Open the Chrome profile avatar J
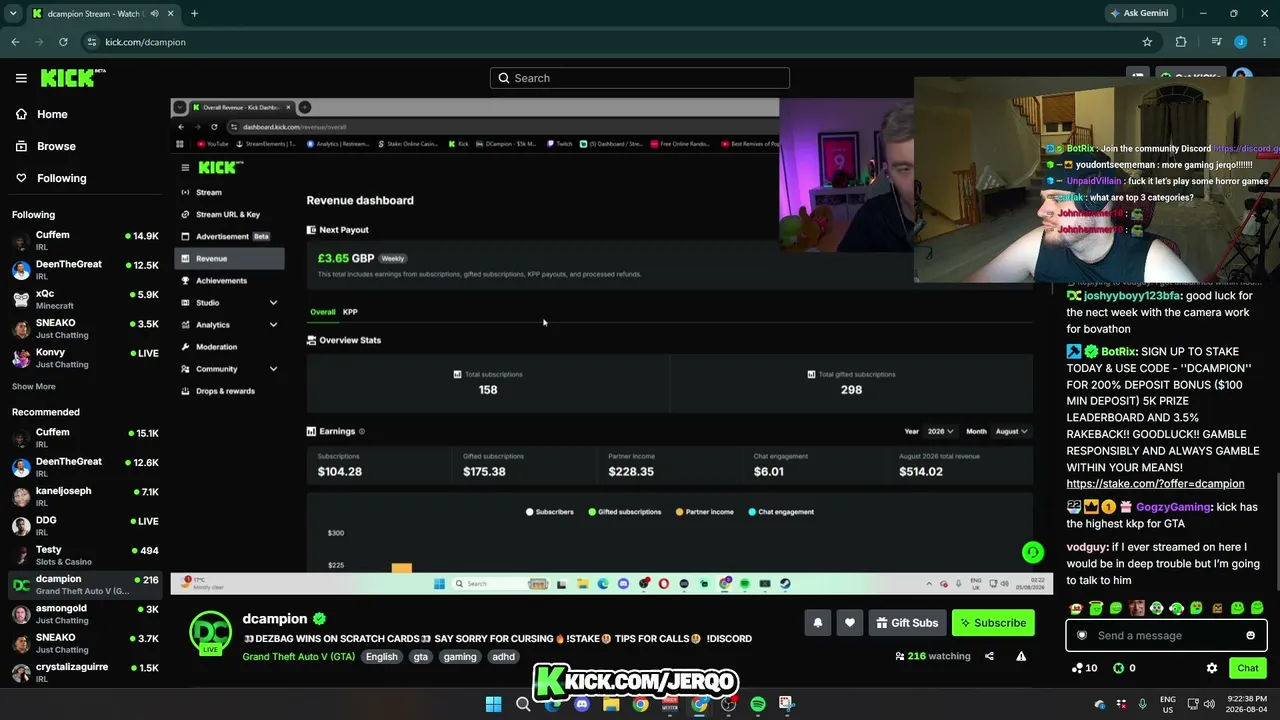Screen dimensions: 1280x720 pos(1240,42)
